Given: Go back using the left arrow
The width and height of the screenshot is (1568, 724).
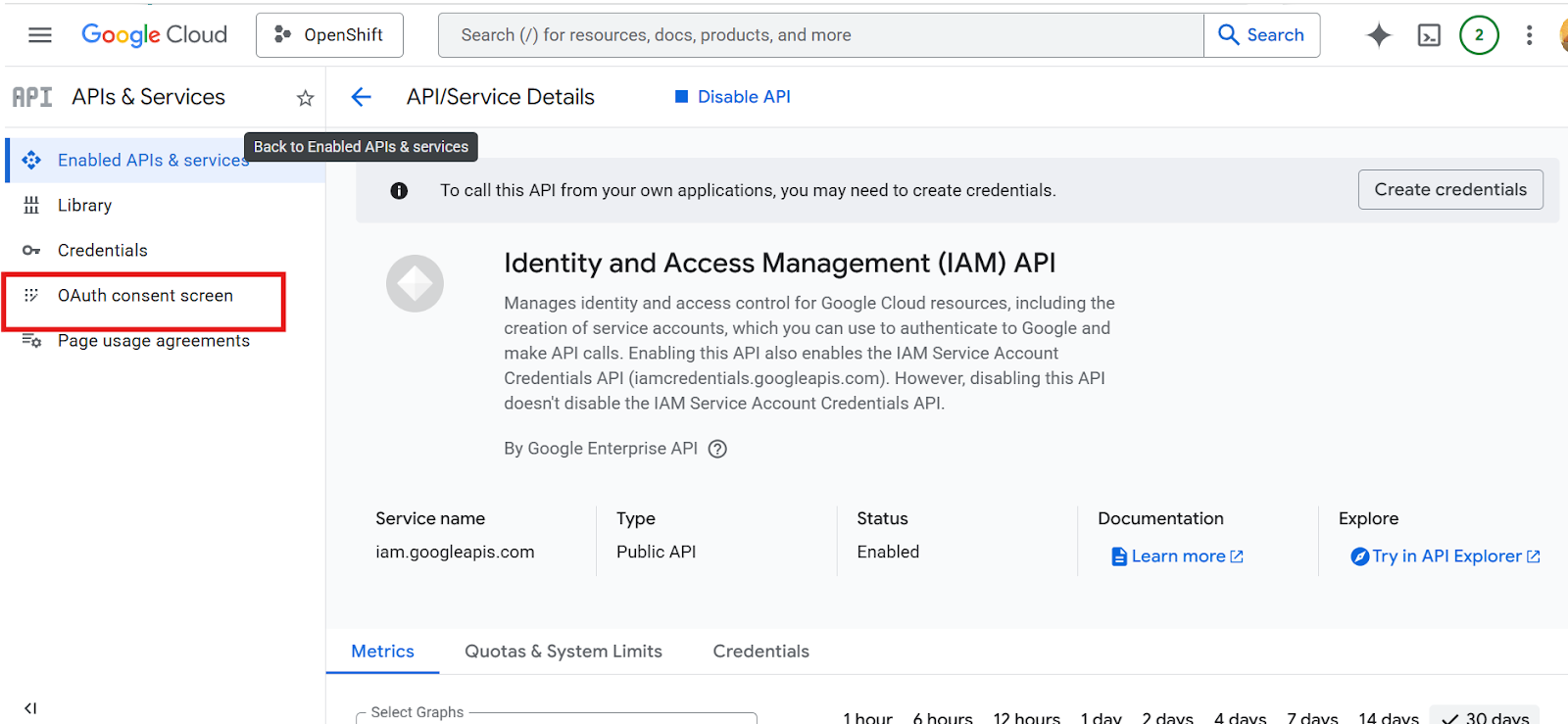Looking at the screenshot, I should (362, 97).
